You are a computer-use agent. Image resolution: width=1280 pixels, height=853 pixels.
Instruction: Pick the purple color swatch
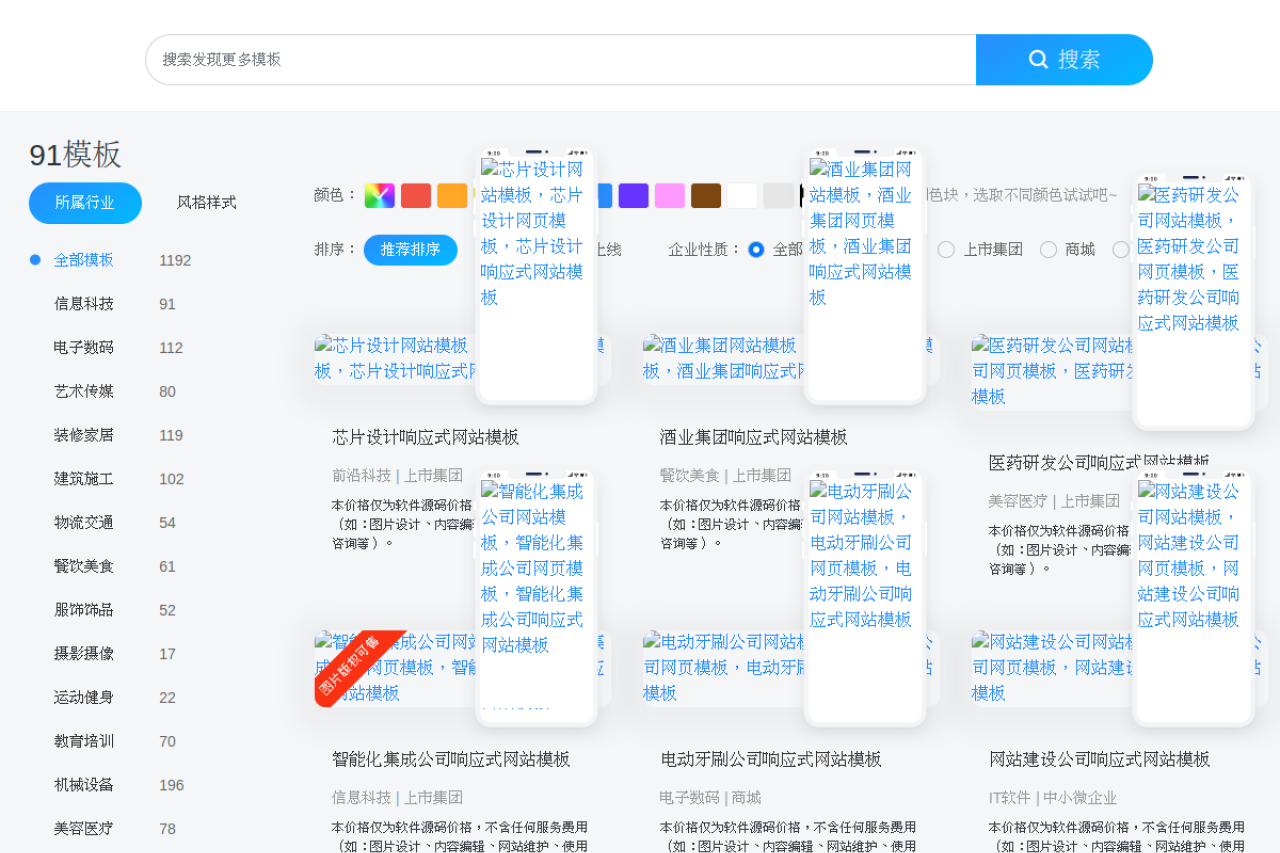click(x=634, y=196)
